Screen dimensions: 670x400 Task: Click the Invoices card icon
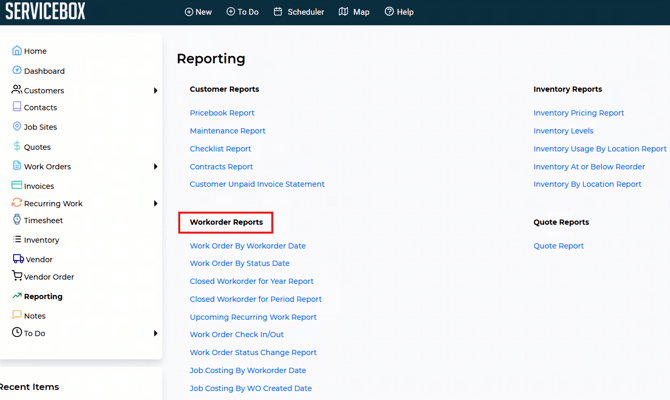coord(17,185)
